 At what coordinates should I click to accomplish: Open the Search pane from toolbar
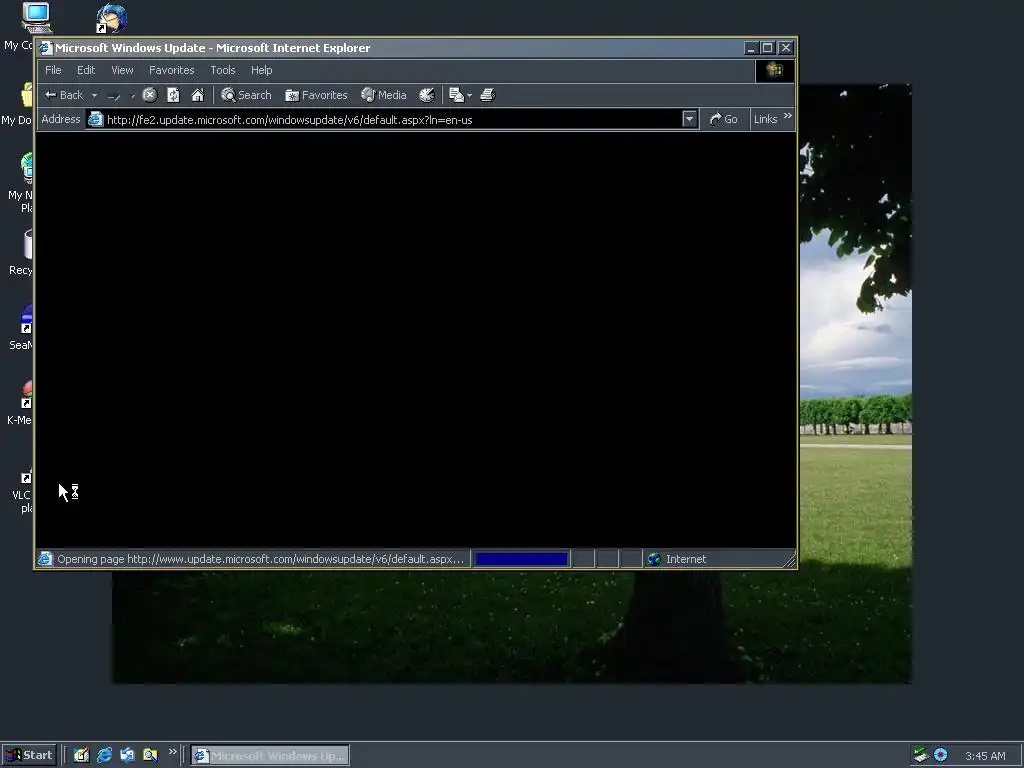pos(246,95)
